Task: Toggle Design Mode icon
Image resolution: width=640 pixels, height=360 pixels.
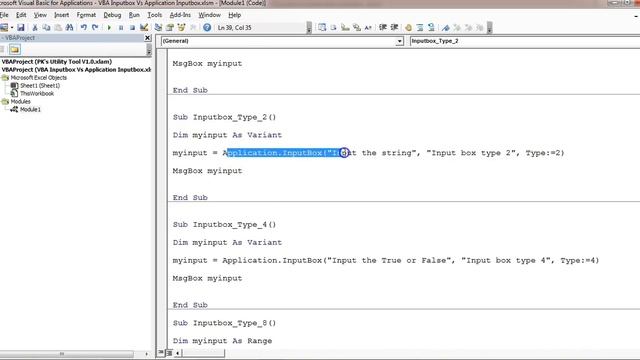Action: [x=144, y=28]
